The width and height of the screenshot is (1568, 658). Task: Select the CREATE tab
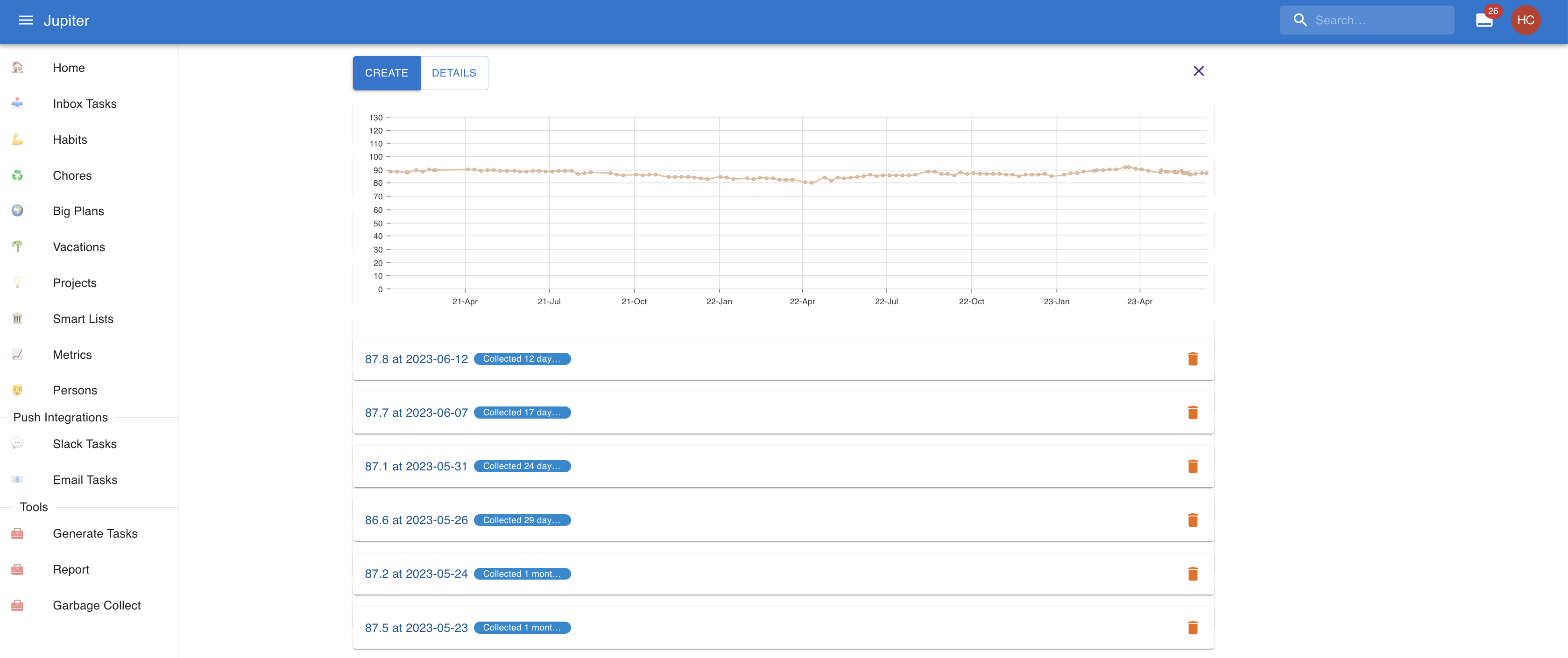pos(387,72)
